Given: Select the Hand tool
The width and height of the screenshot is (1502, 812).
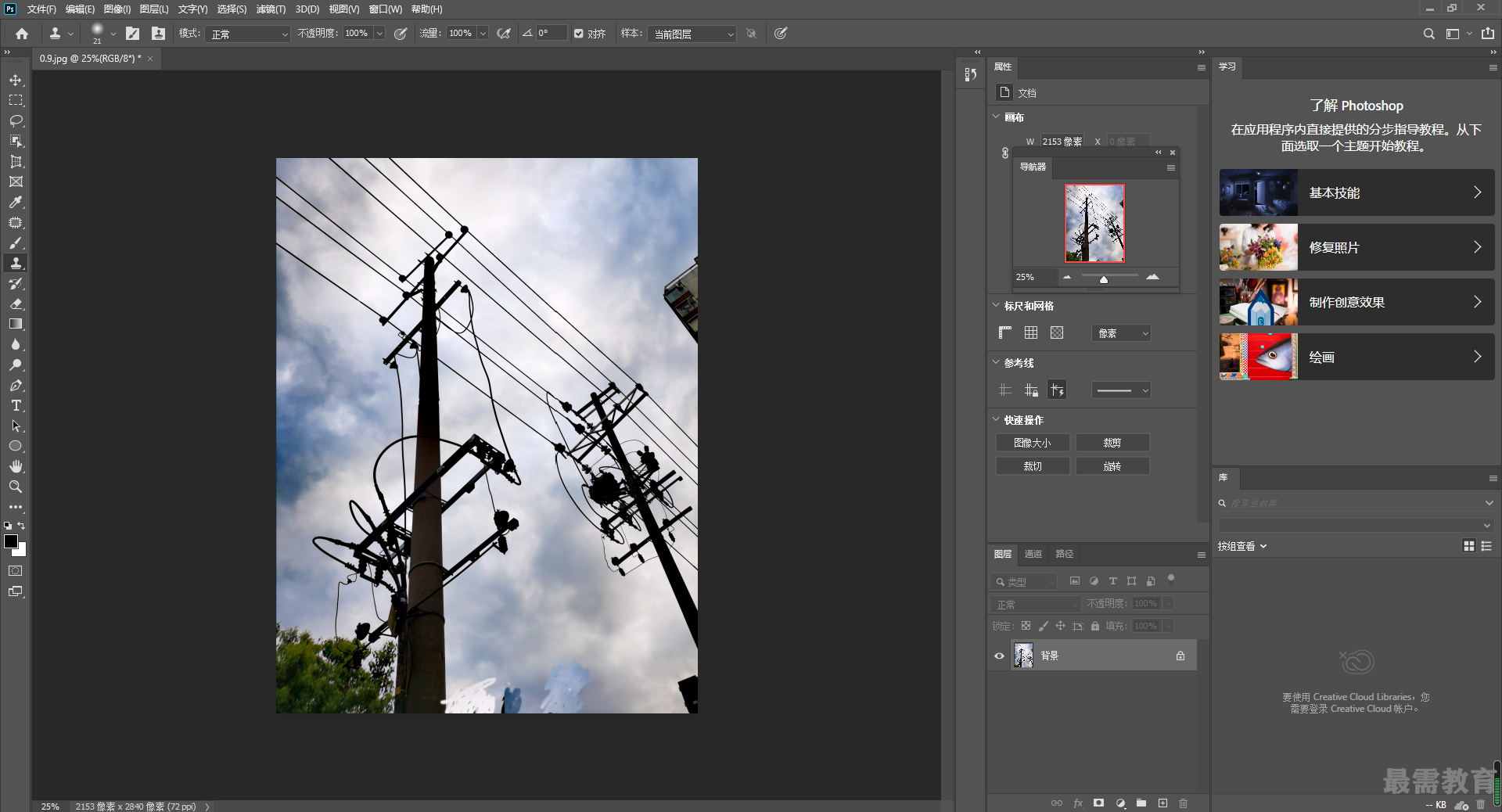Looking at the screenshot, I should coord(16,466).
